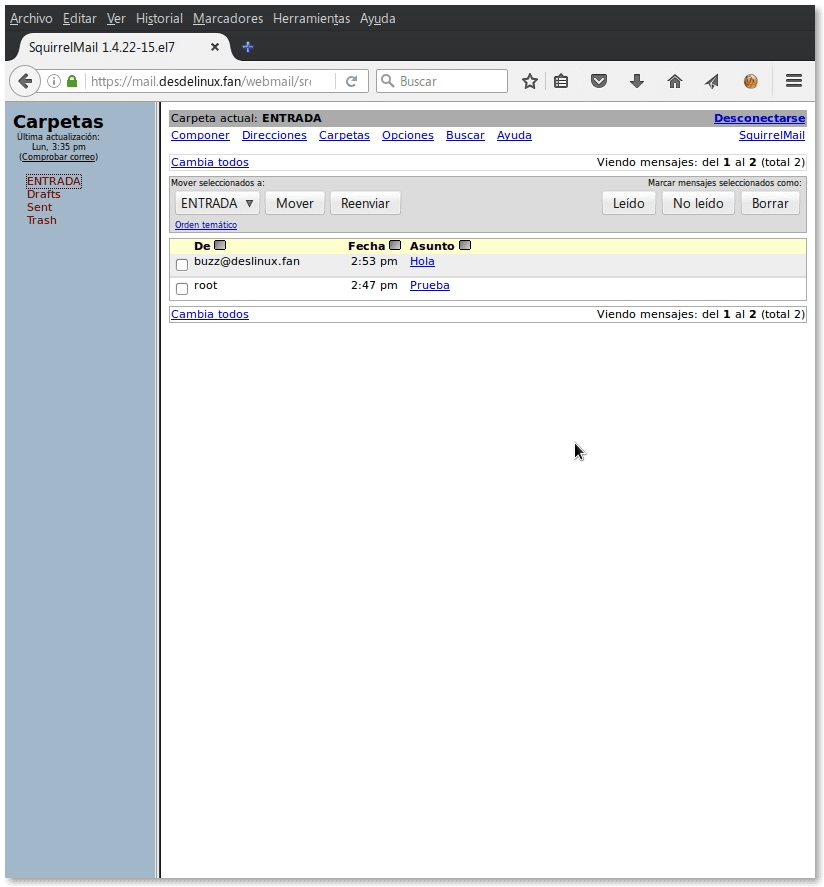Screen dimensions: 824x887
Task: Open the Trash folder
Action: (x=42, y=220)
